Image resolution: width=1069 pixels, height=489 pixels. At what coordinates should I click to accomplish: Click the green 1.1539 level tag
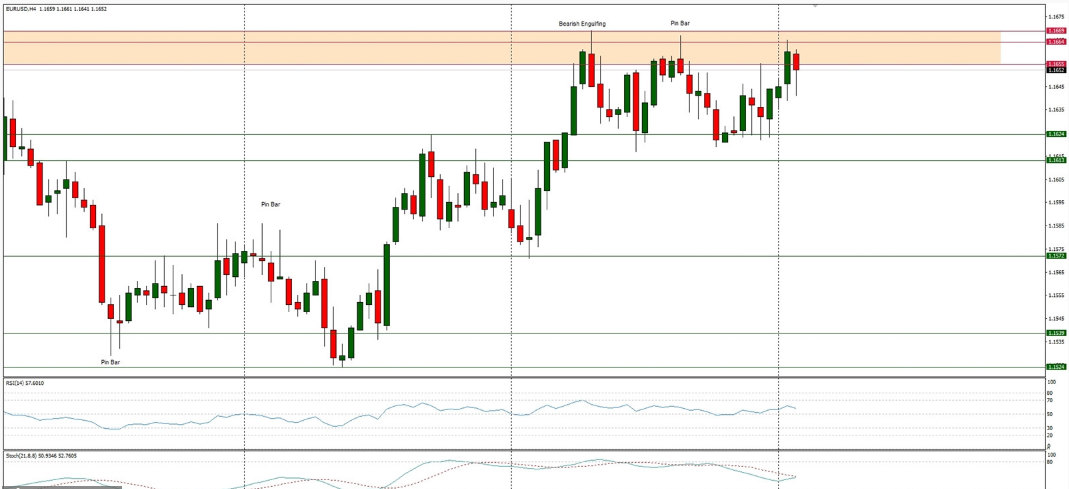click(1056, 333)
